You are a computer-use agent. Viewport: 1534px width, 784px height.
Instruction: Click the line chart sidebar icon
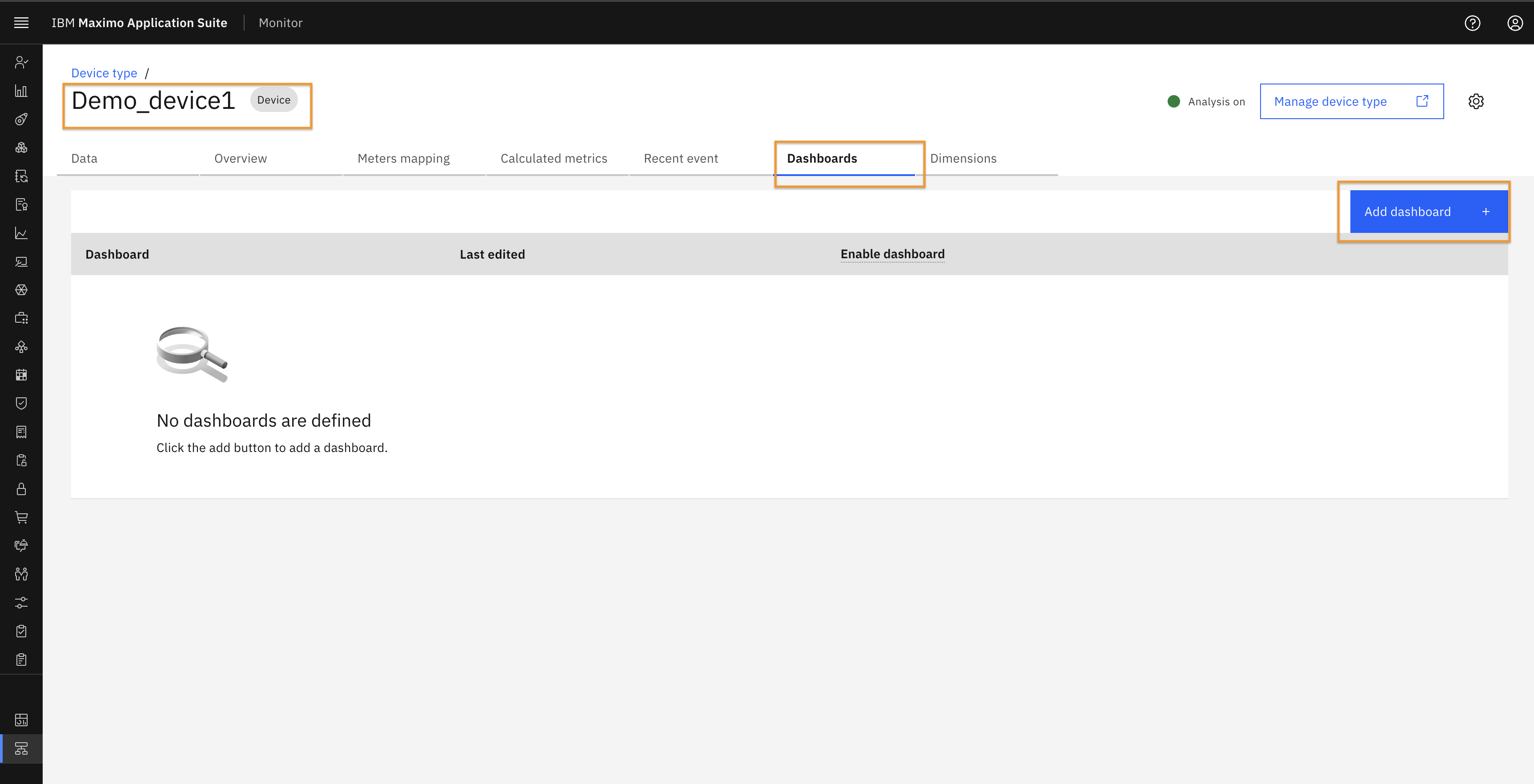click(21, 233)
